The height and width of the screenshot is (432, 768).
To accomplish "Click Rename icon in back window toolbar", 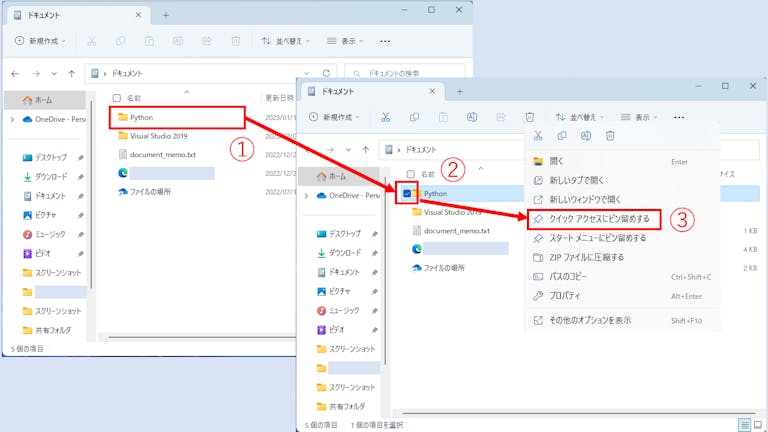I will coord(178,41).
